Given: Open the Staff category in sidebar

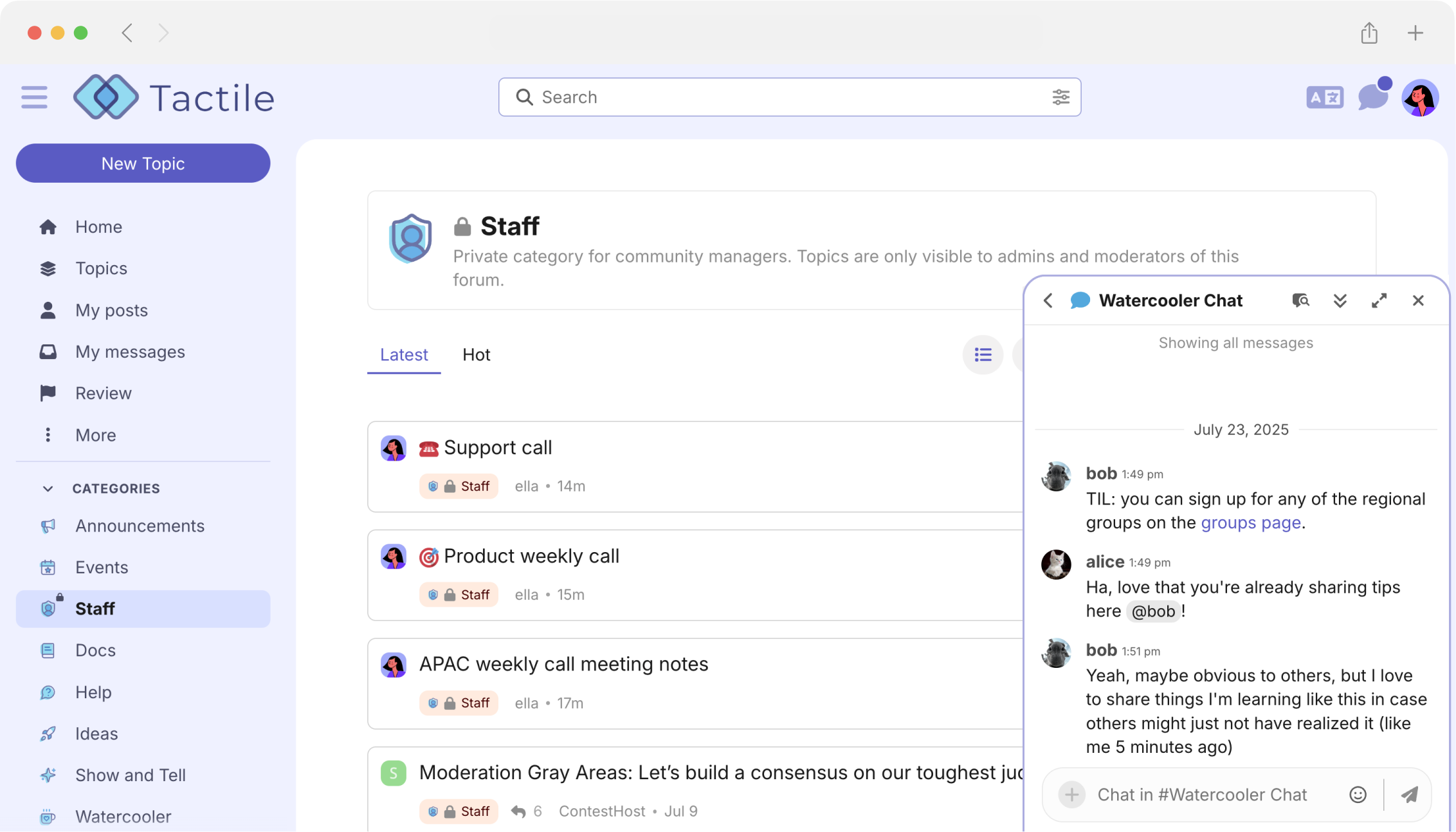Looking at the screenshot, I should pos(95,608).
